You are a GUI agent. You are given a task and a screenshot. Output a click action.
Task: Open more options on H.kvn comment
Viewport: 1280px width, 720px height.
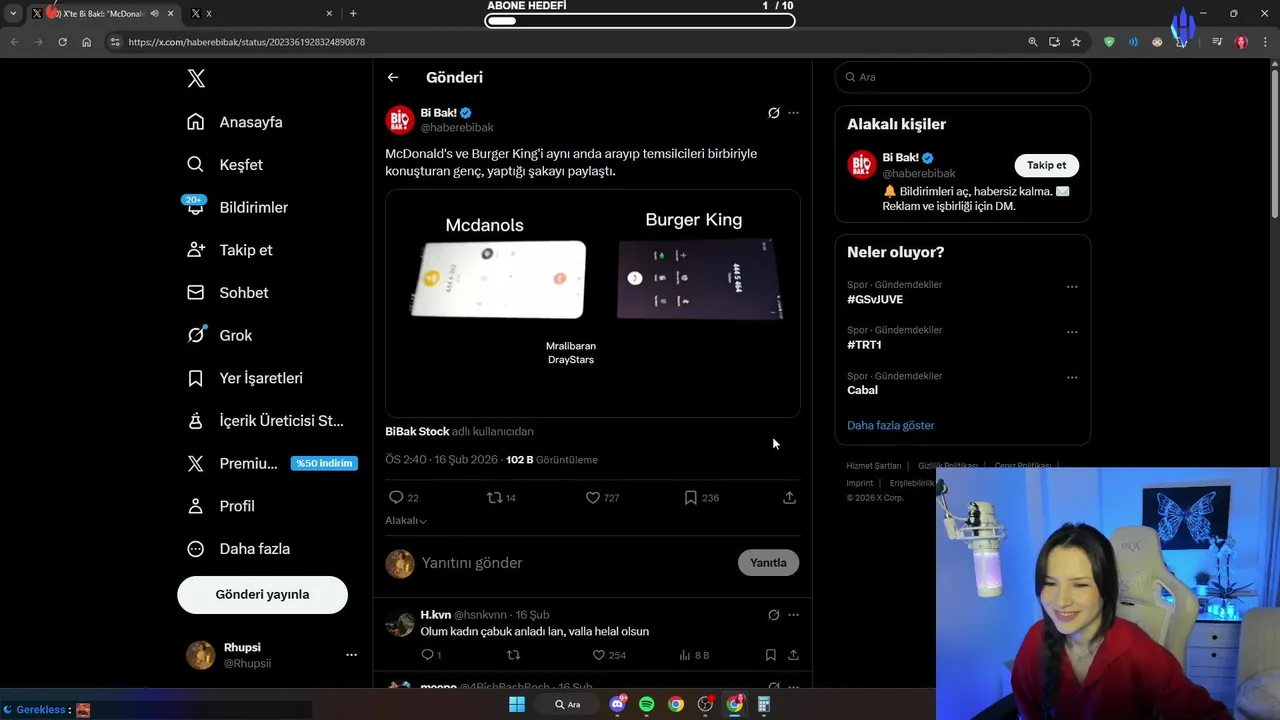coord(793,615)
